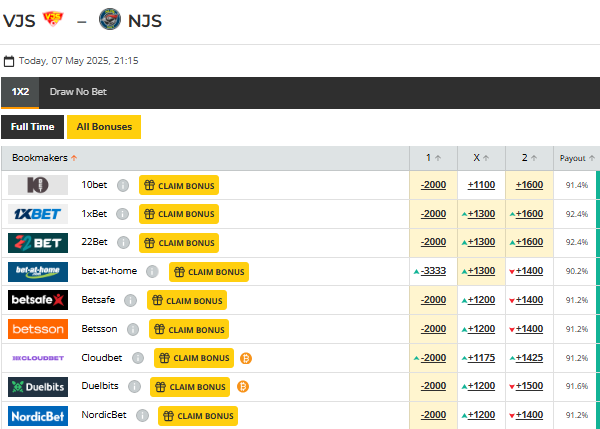Open the bet-at-home bookmaker logo
The width and height of the screenshot is (600, 429).
(x=38, y=272)
